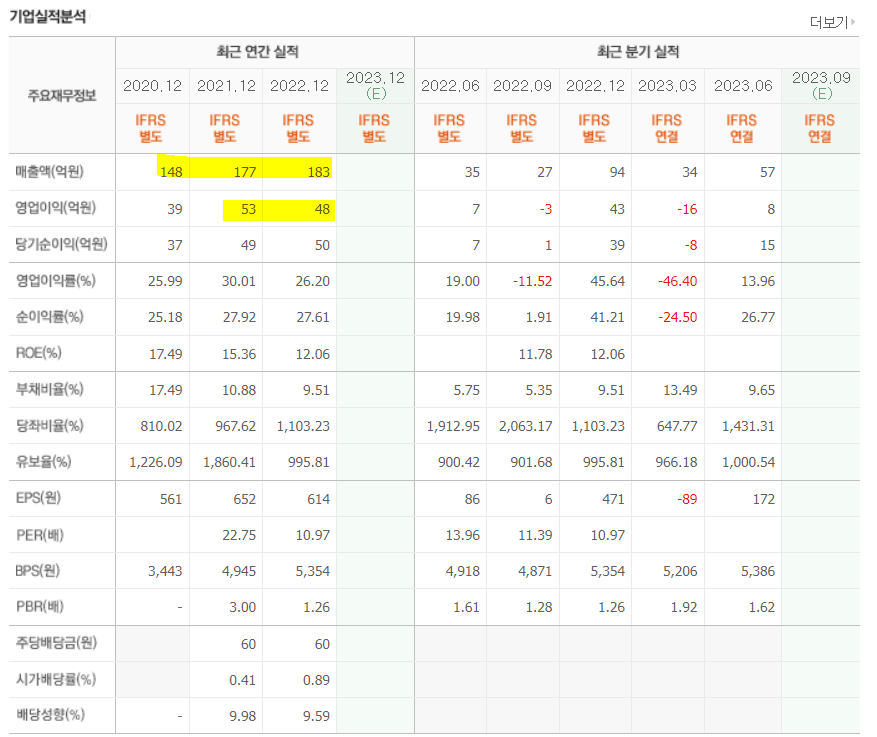Click the 최근 연간 실적 header
Screen dimensions: 877x737
258,52
